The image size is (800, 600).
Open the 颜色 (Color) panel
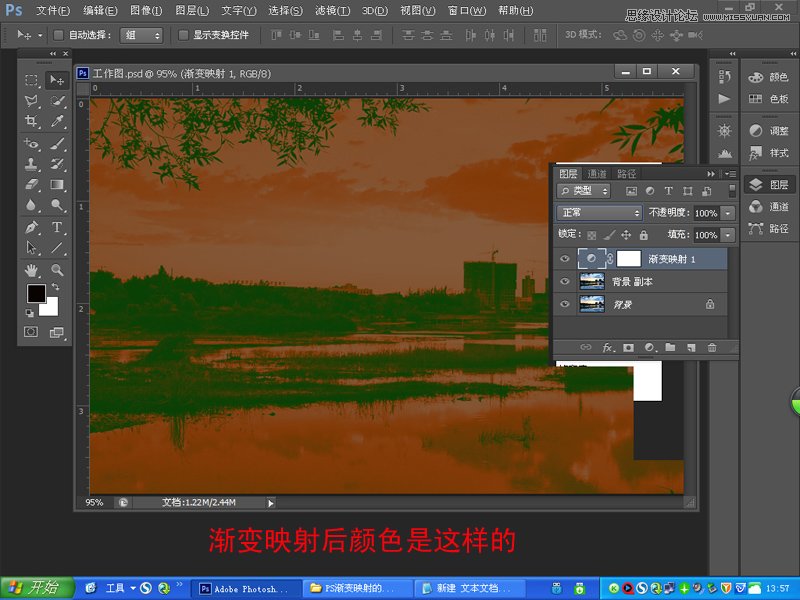pos(772,77)
